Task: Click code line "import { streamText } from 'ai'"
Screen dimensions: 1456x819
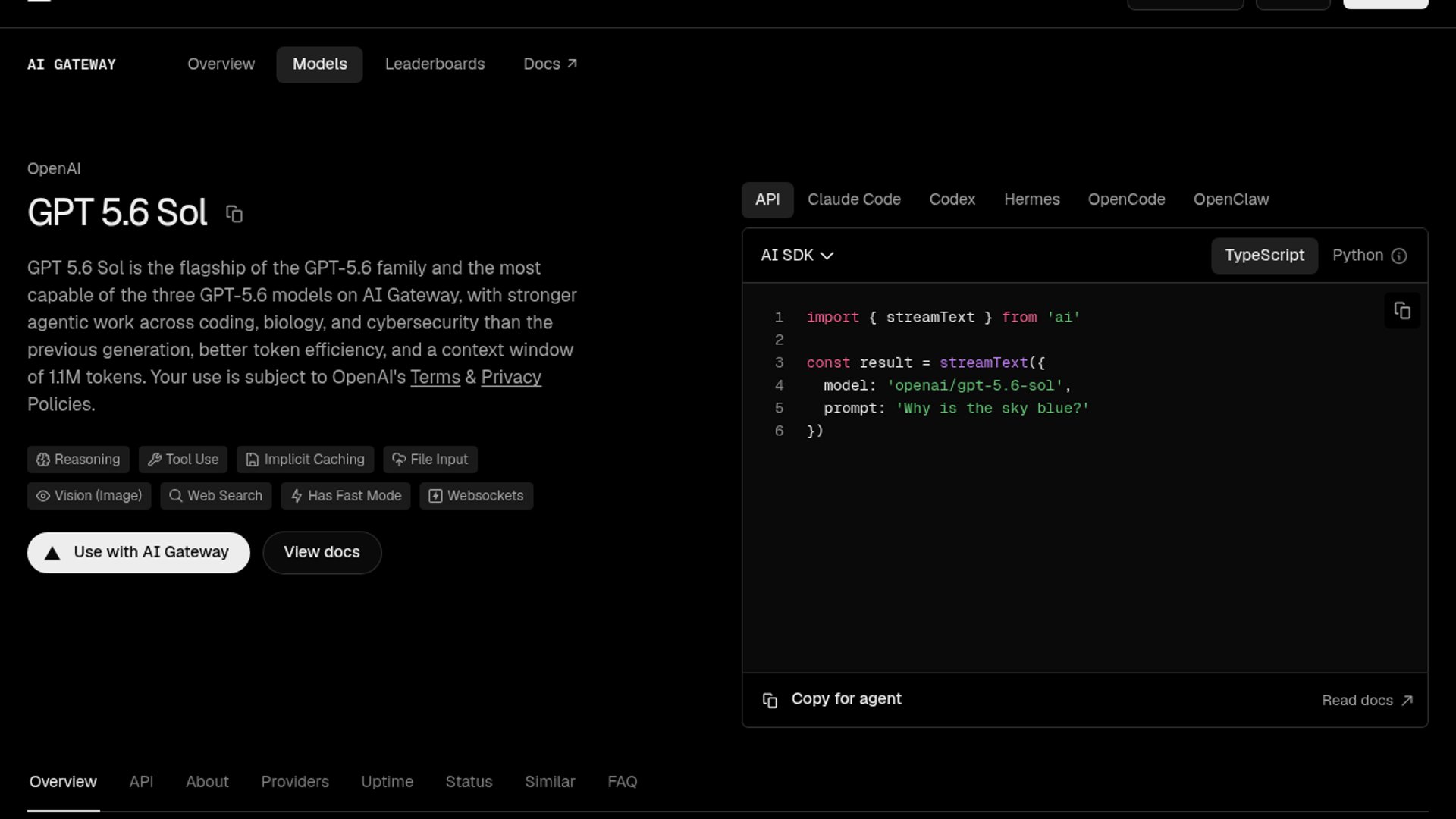Action: click(x=943, y=318)
